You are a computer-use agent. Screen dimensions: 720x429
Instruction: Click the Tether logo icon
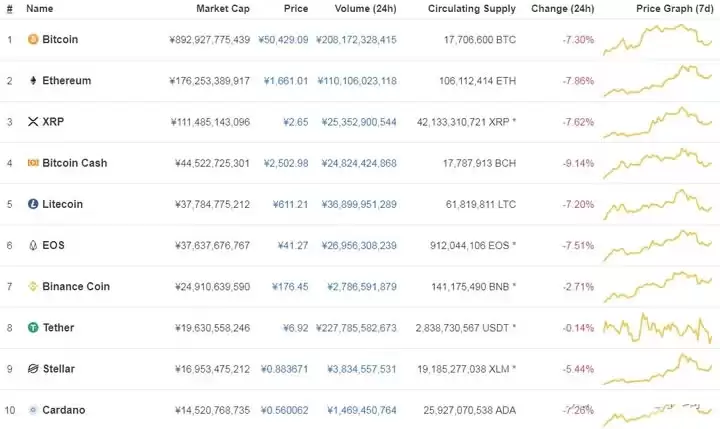coord(33,327)
